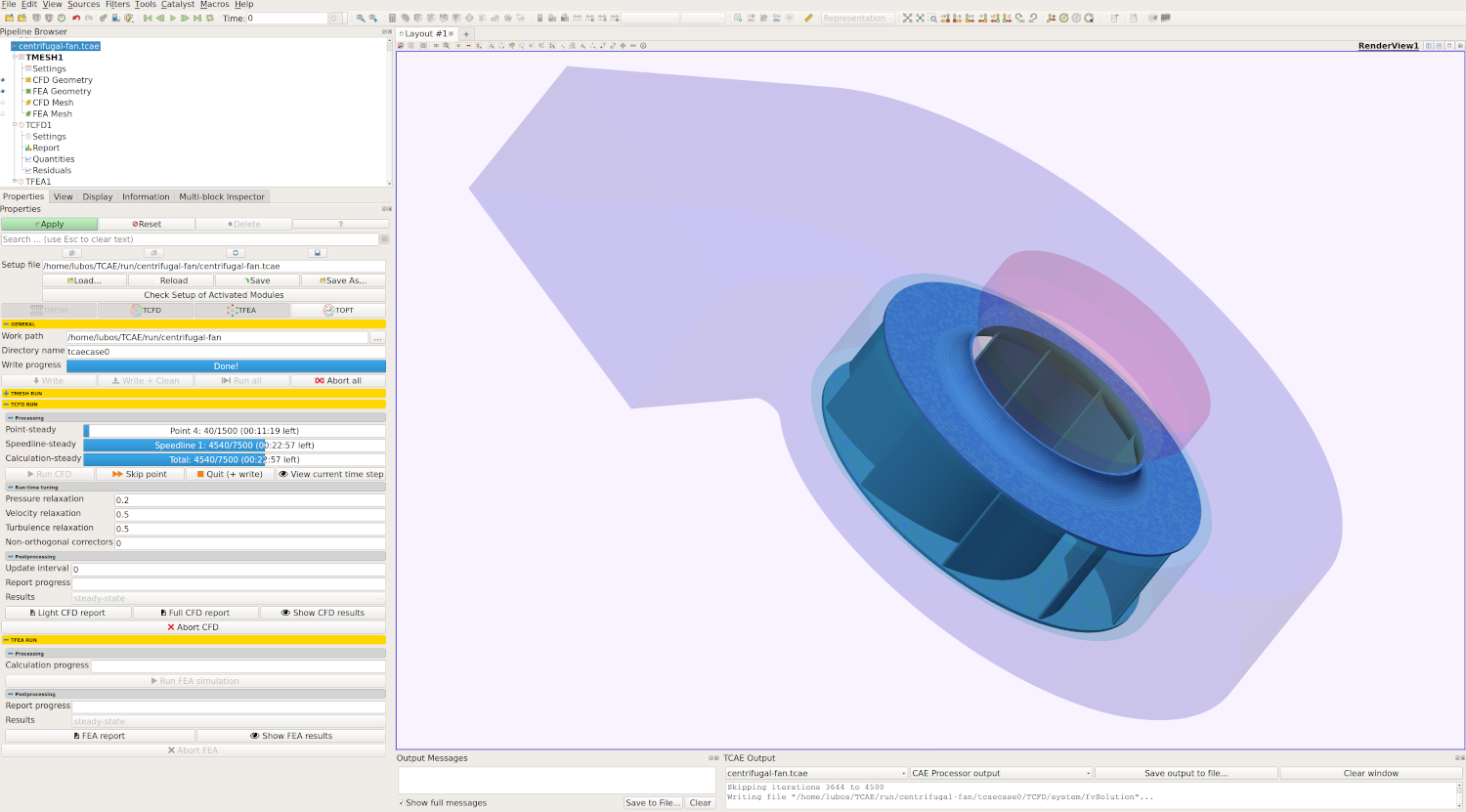The height and width of the screenshot is (812, 1466).
Task: Show the CFD Mesh via its eye toggle
Action: pyautogui.click(x=3, y=103)
